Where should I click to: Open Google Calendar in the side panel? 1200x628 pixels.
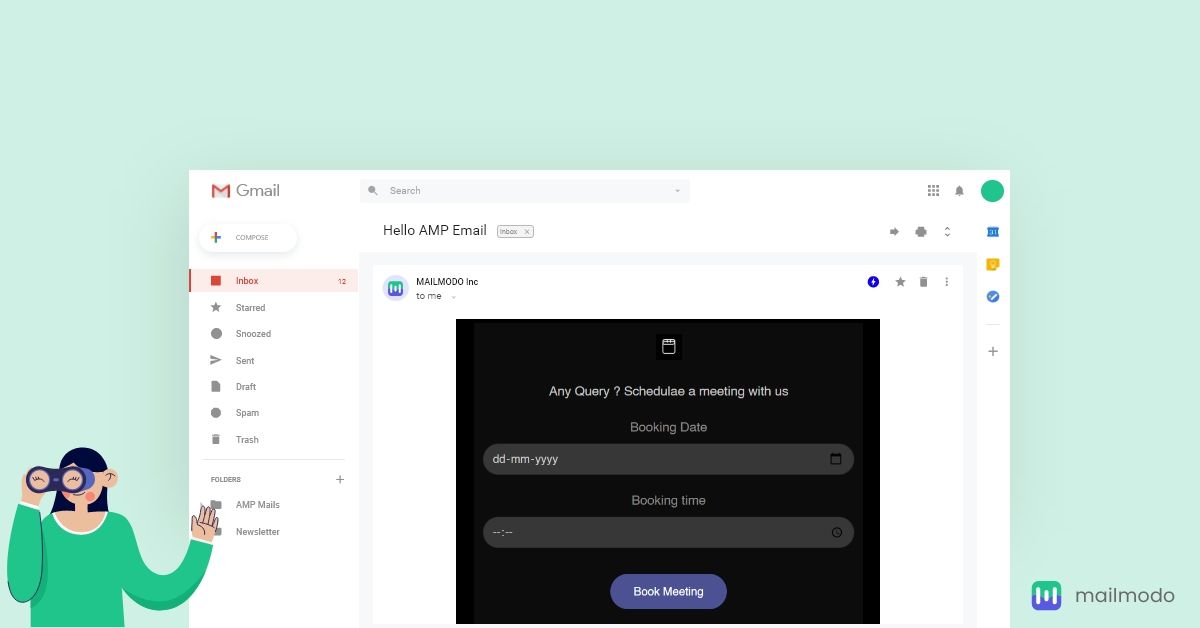pyautogui.click(x=992, y=231)
